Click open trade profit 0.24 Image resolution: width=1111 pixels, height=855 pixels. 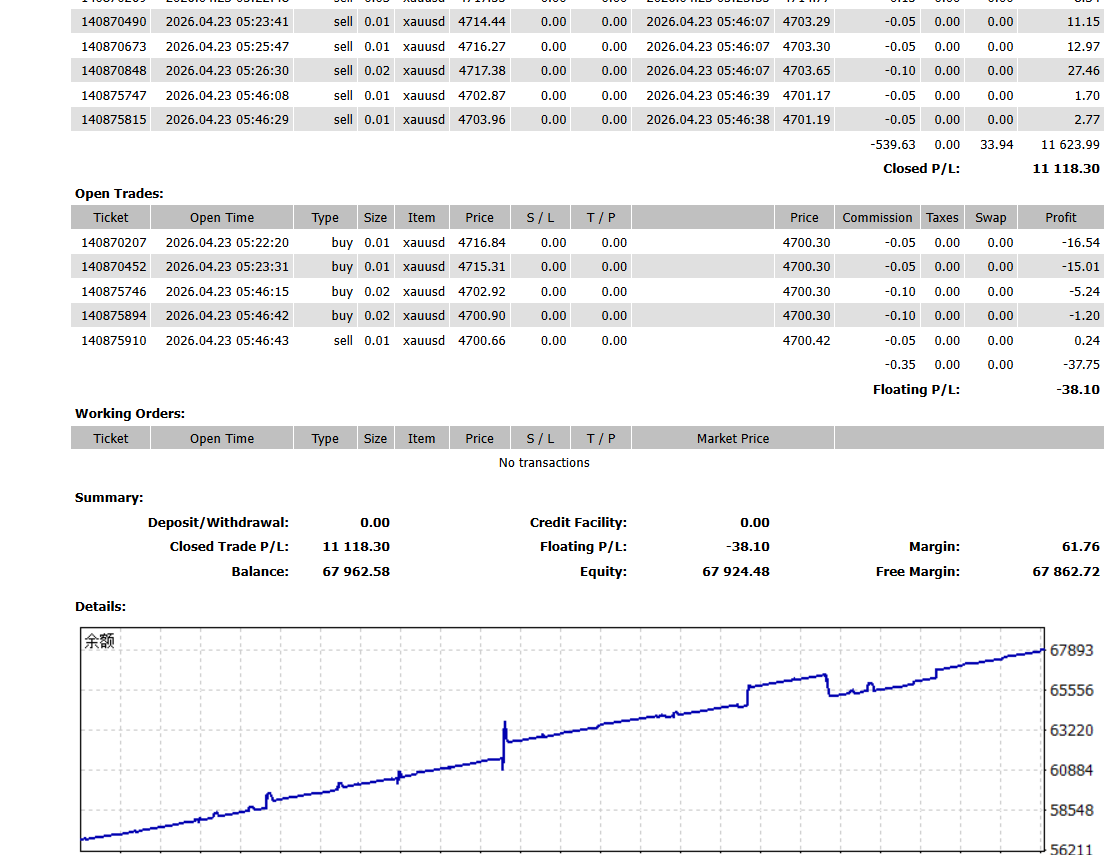click(x=1087, y=341)
